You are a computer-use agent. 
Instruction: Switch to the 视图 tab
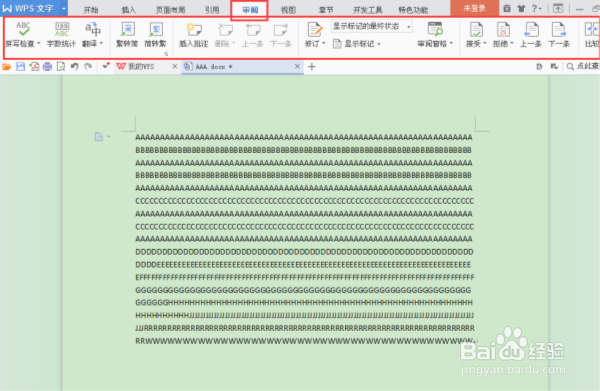tap(288, 10)
